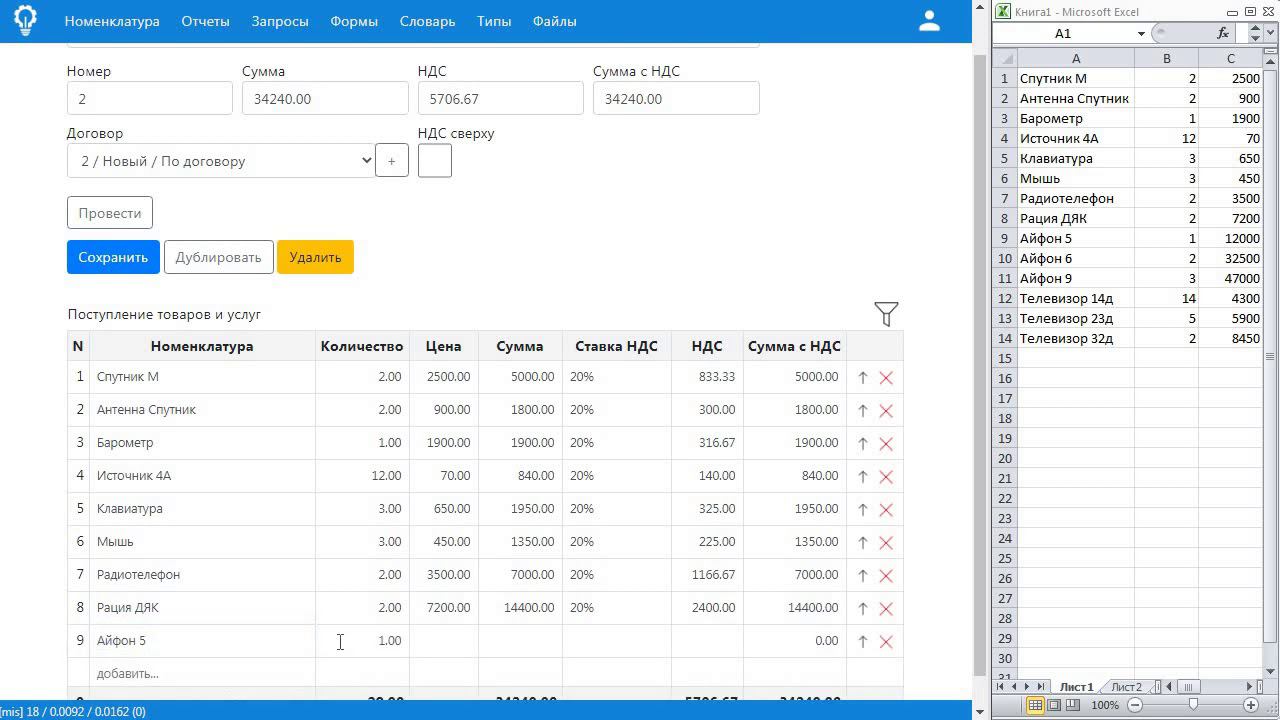1280x720 pixels.
Task: Open Excel name box dropdown arrow
Action: point(1141,34)
